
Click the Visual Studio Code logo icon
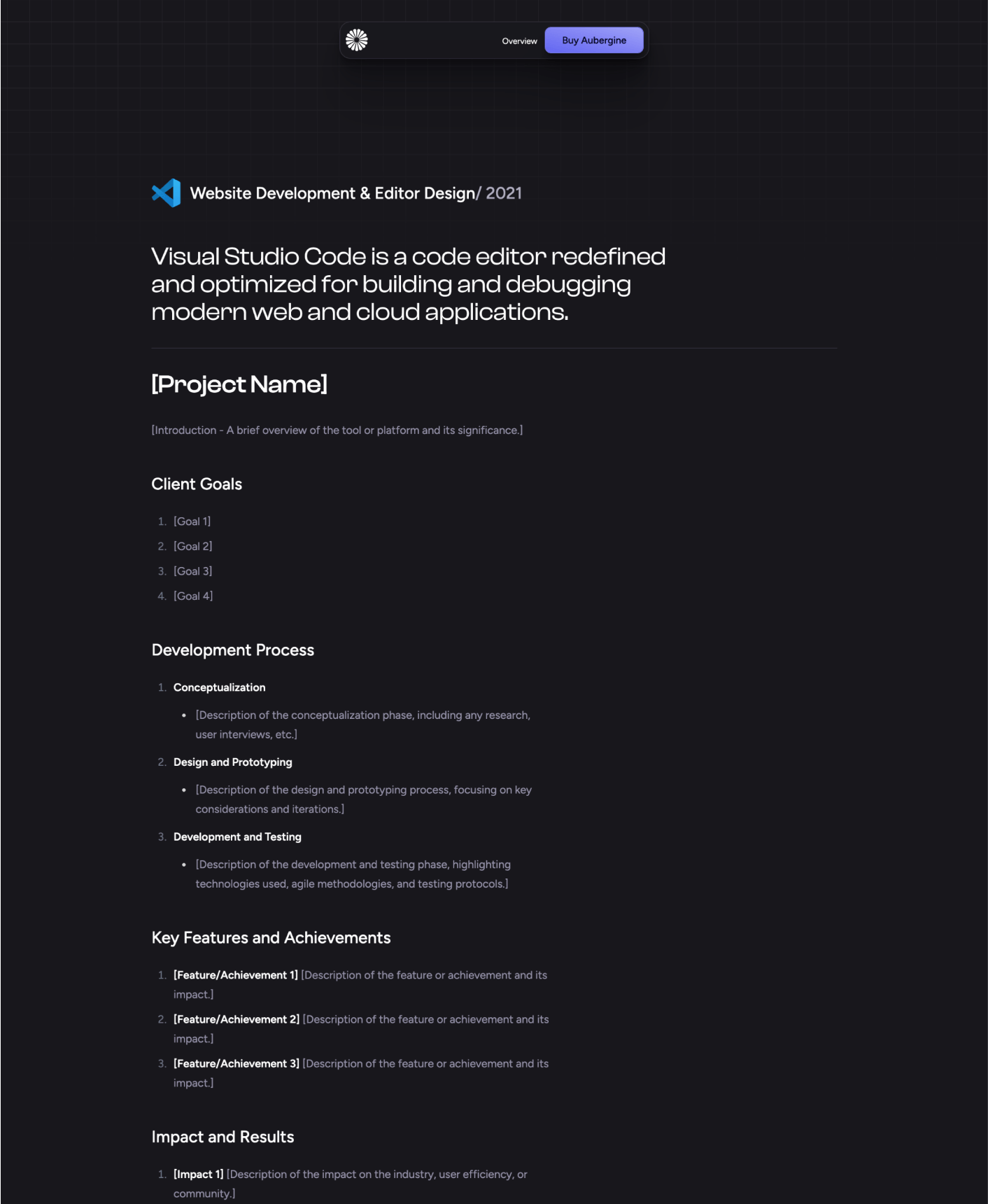tap(167, 193)
